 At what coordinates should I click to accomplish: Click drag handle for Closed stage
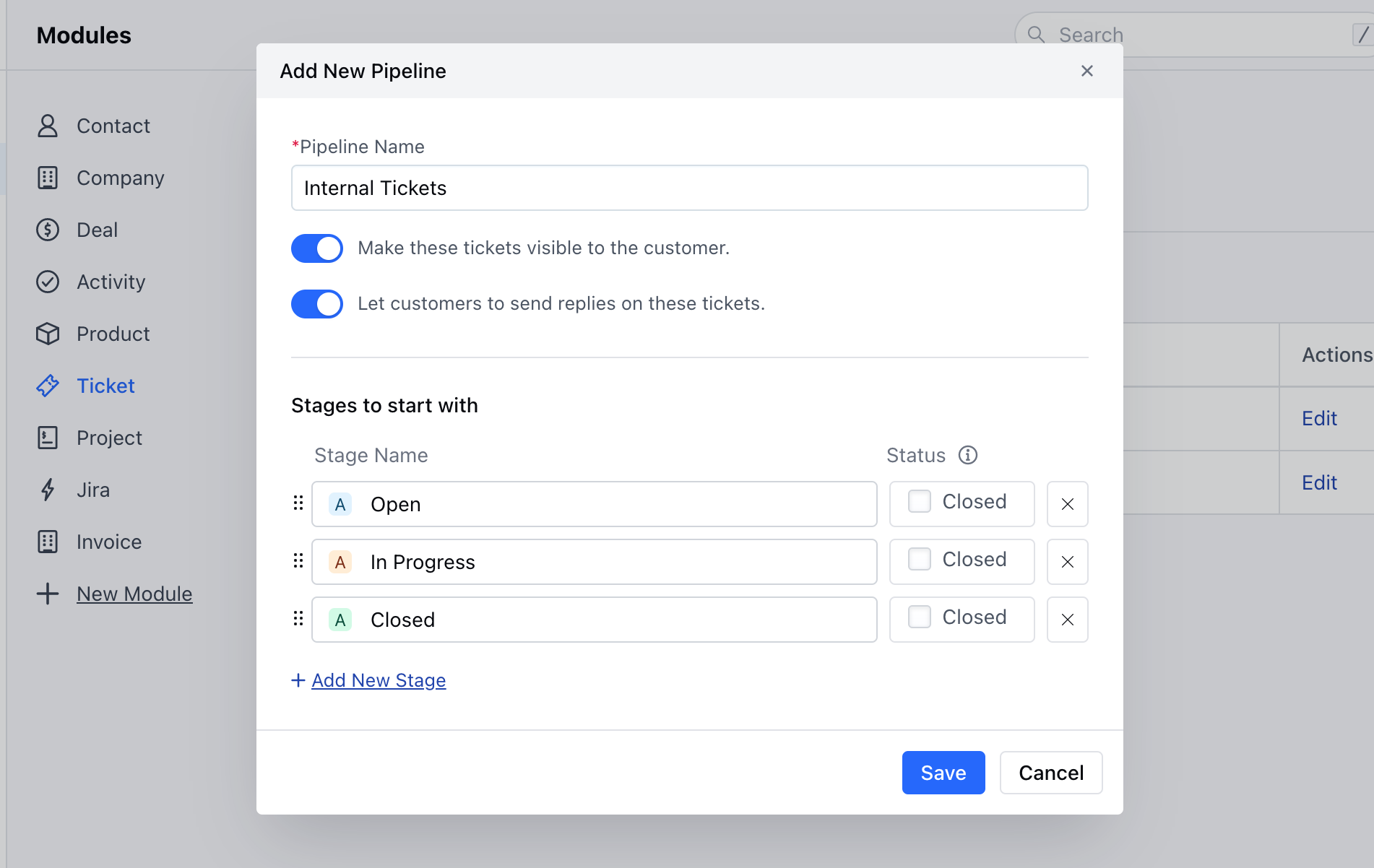[298, 619]
